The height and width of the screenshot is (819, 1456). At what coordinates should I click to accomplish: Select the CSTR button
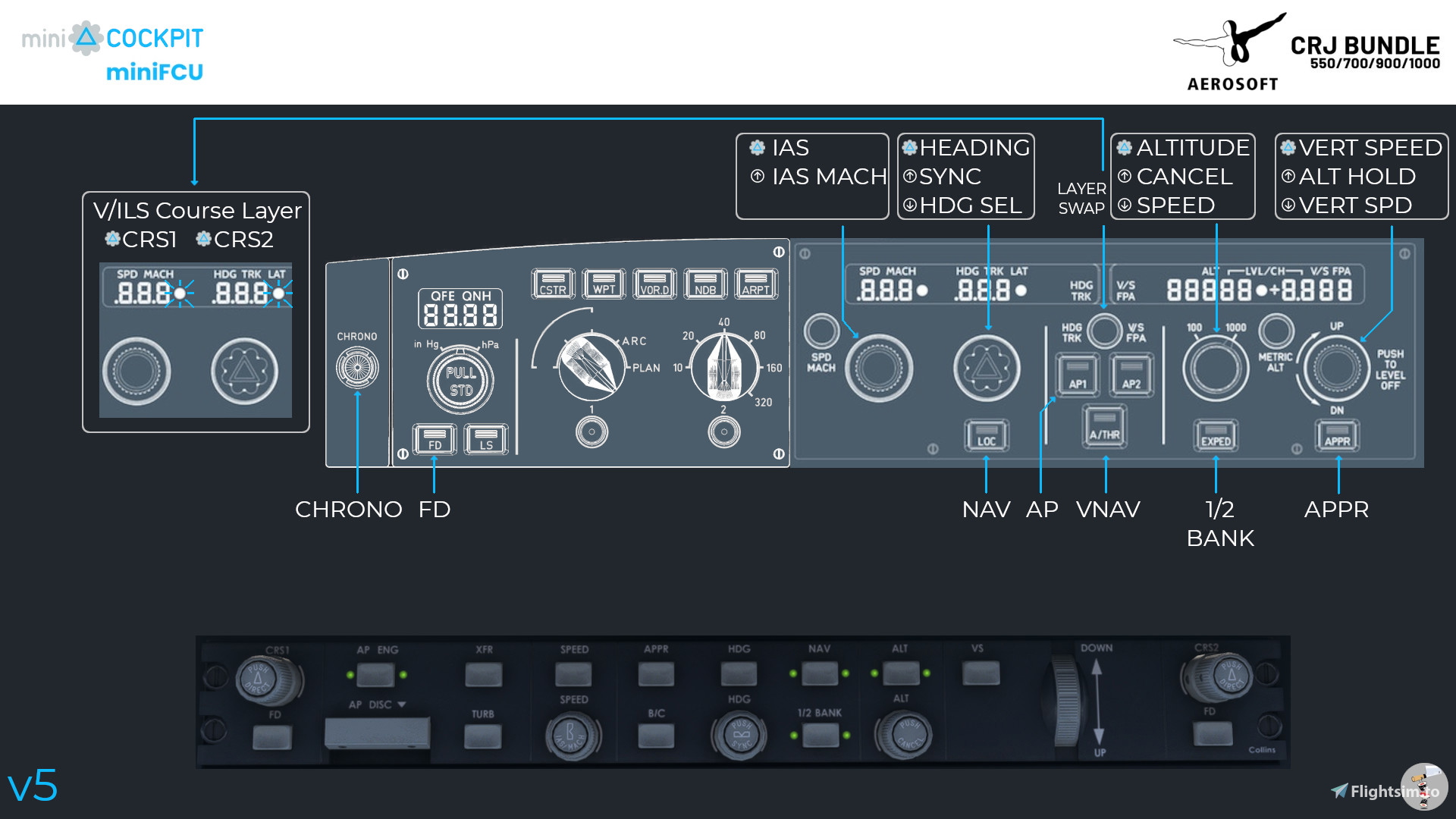553,284
